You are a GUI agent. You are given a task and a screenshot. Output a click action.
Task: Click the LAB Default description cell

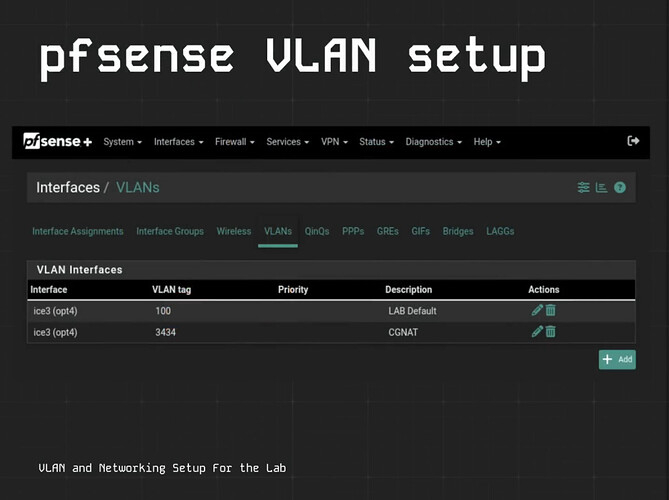coord(412,311)
